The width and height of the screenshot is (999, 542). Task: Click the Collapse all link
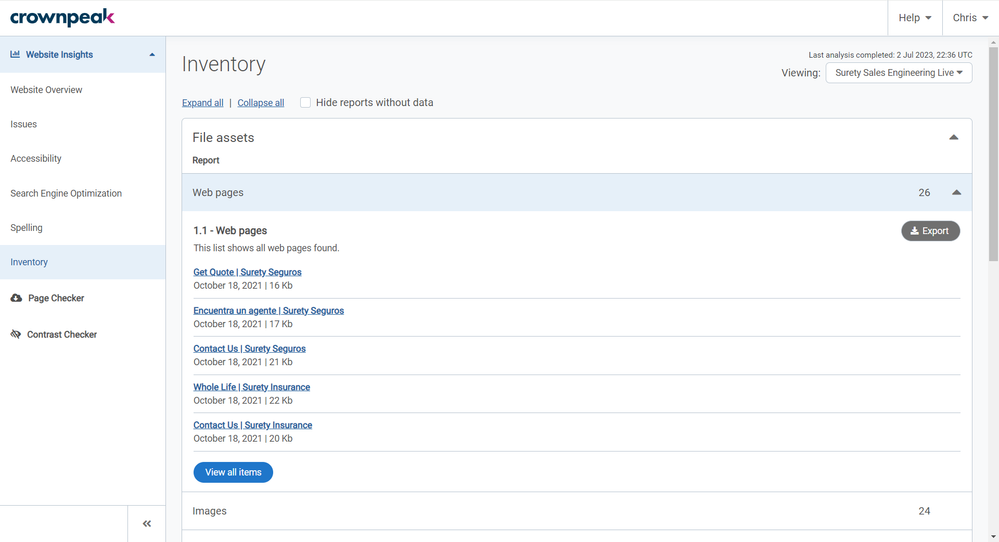point(261,103)
